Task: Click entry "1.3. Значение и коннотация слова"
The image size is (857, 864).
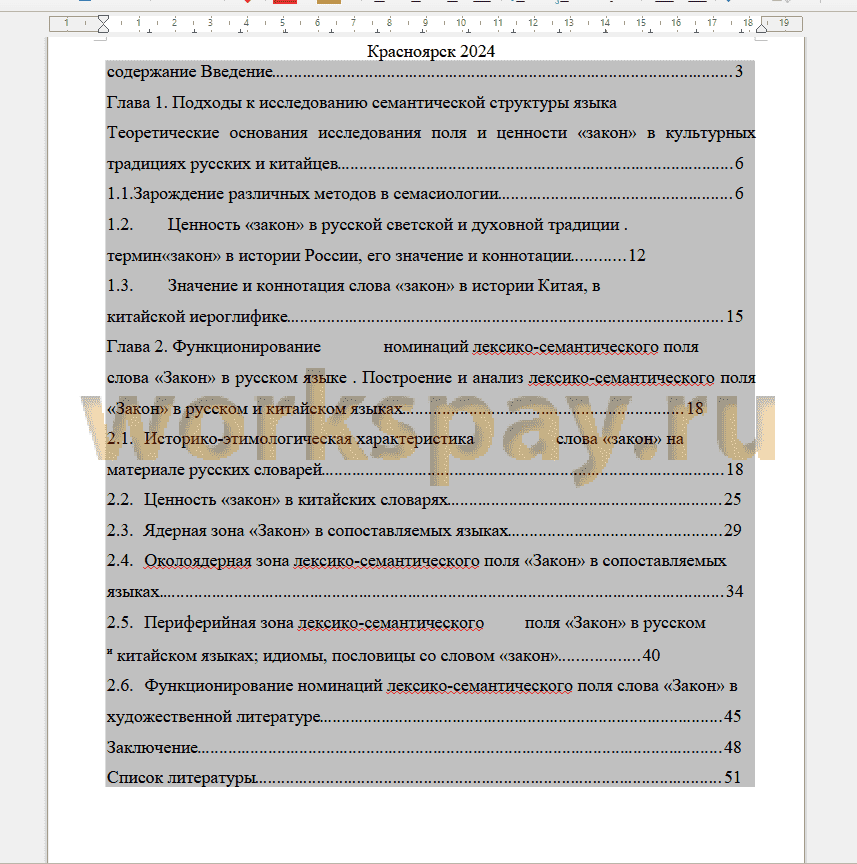Action: point(353,286)
